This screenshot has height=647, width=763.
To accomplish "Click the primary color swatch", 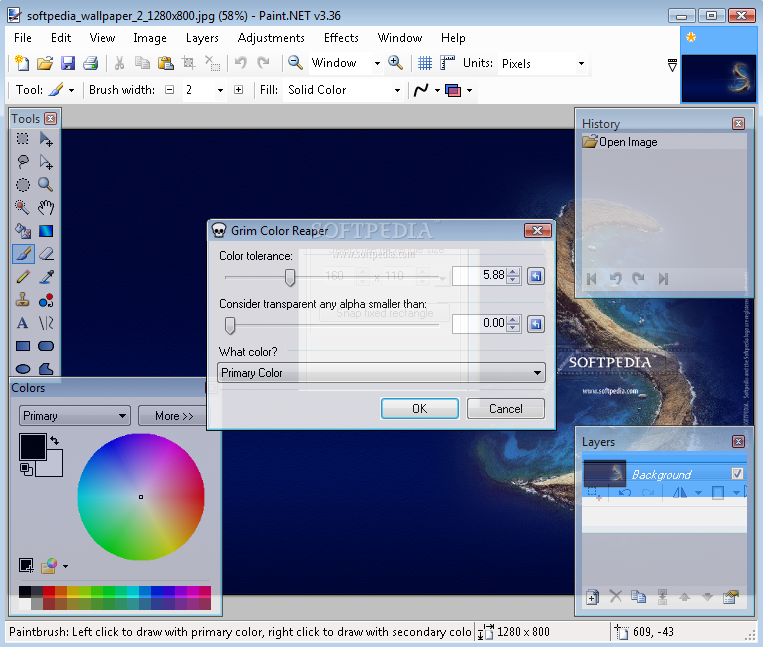I will pyautogui.click(x=33, y=447).
